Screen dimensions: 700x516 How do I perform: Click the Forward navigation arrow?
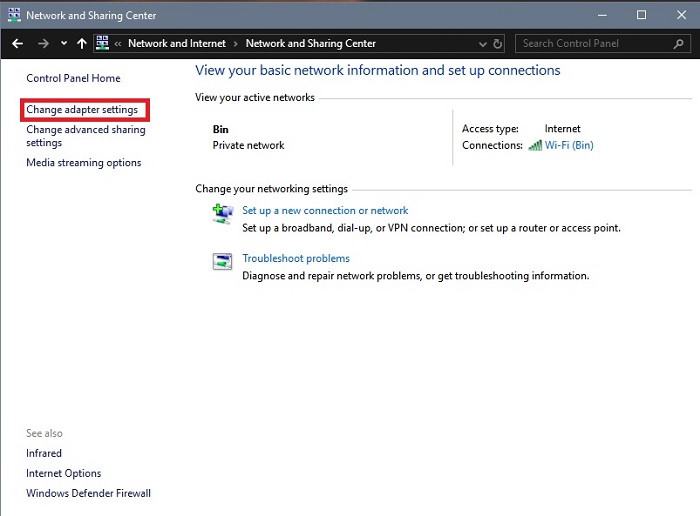click(43, 44)
